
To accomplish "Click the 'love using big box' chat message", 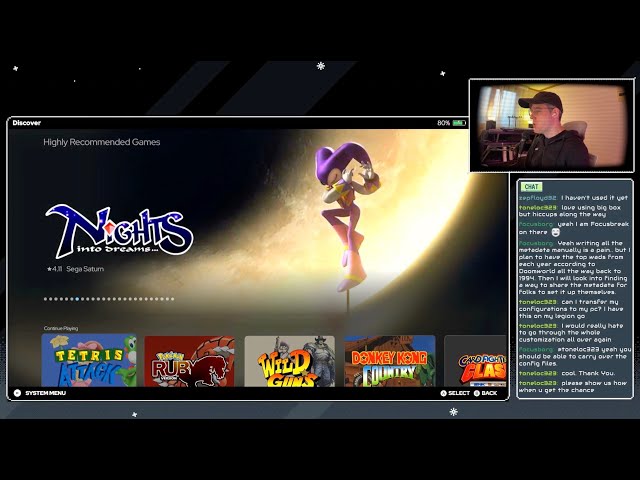I will pyautogui.click(x=570, y=211).
